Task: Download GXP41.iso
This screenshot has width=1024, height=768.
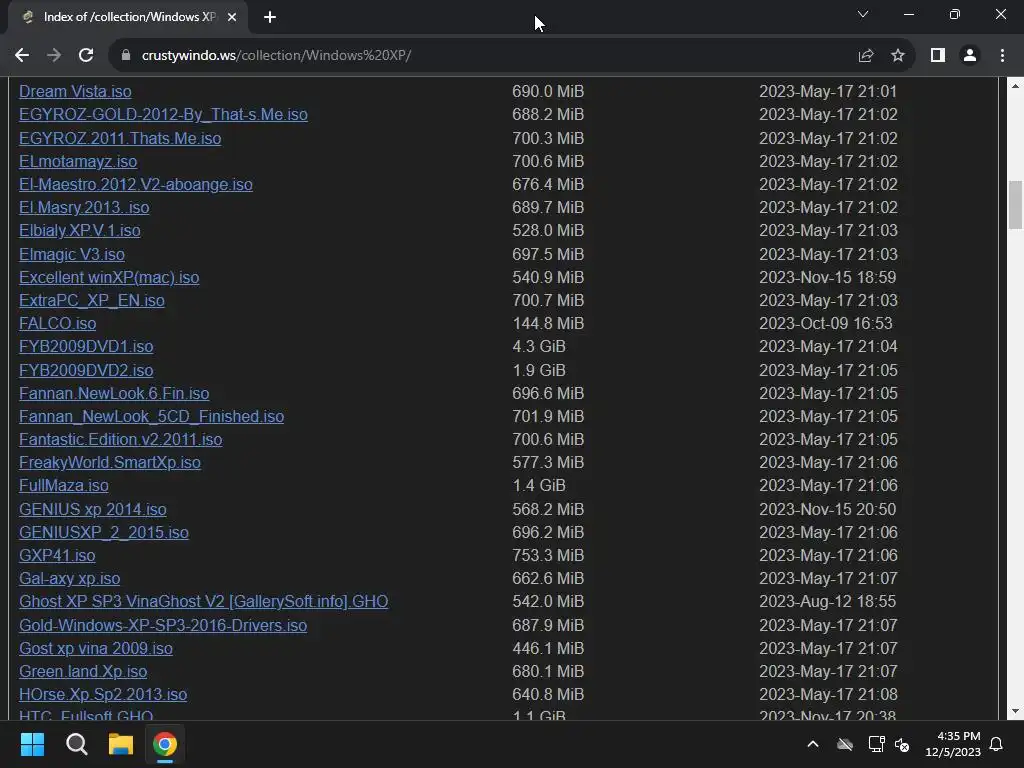Action: [57, 556]
